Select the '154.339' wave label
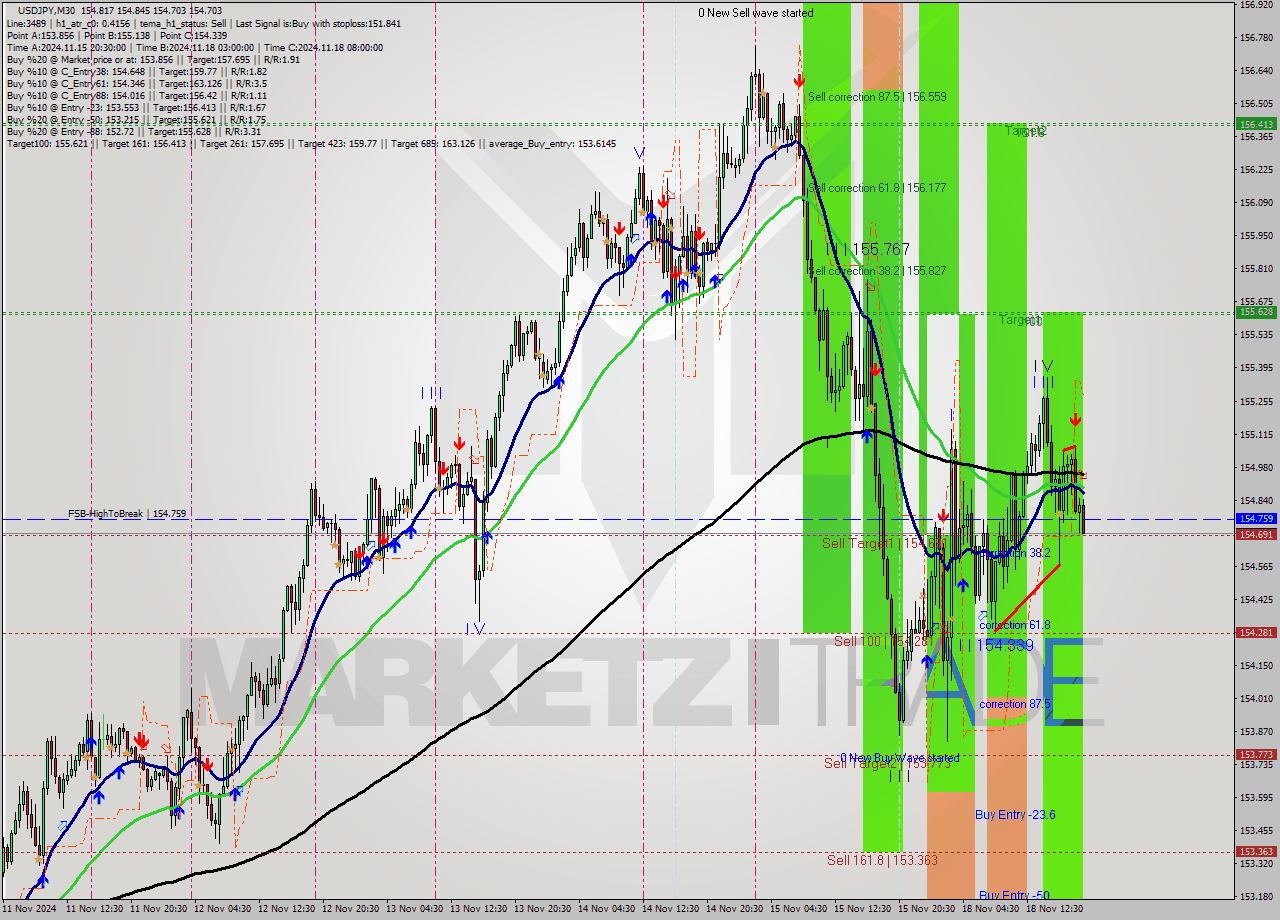Screen dimensions: 1280x920 (x=1005, y=646)
